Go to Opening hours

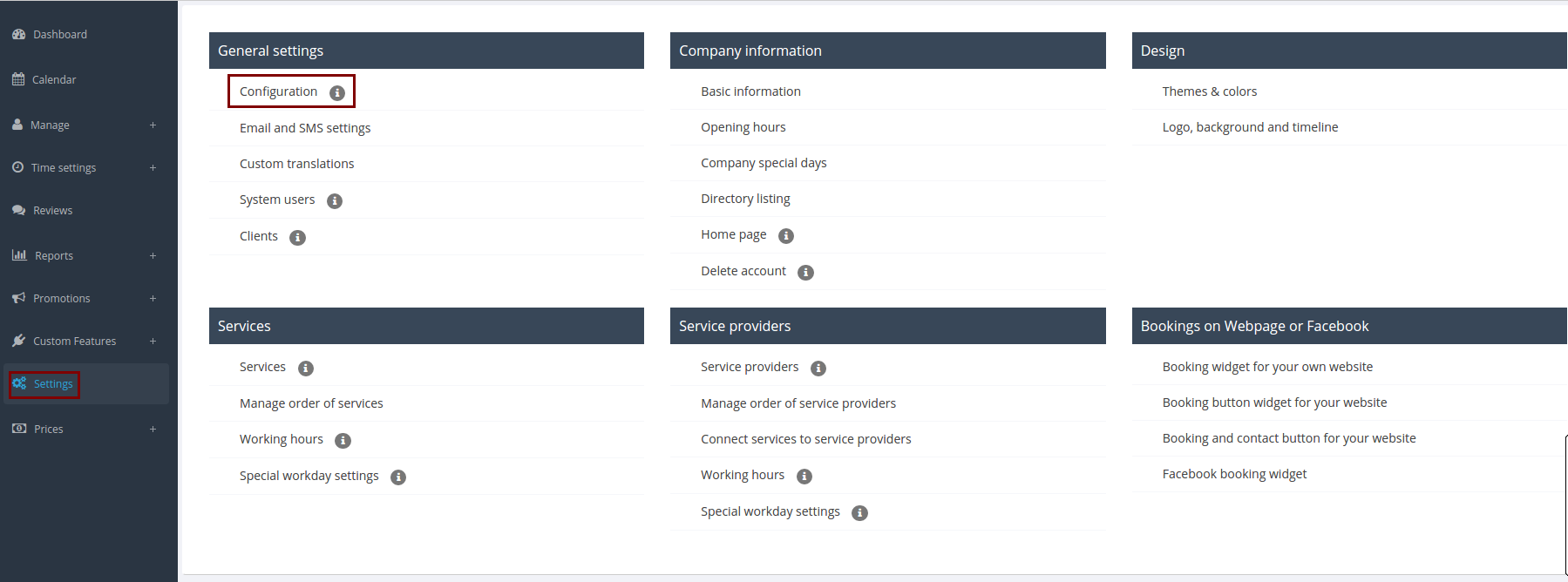pyautogui.click(x=743, y=127)
